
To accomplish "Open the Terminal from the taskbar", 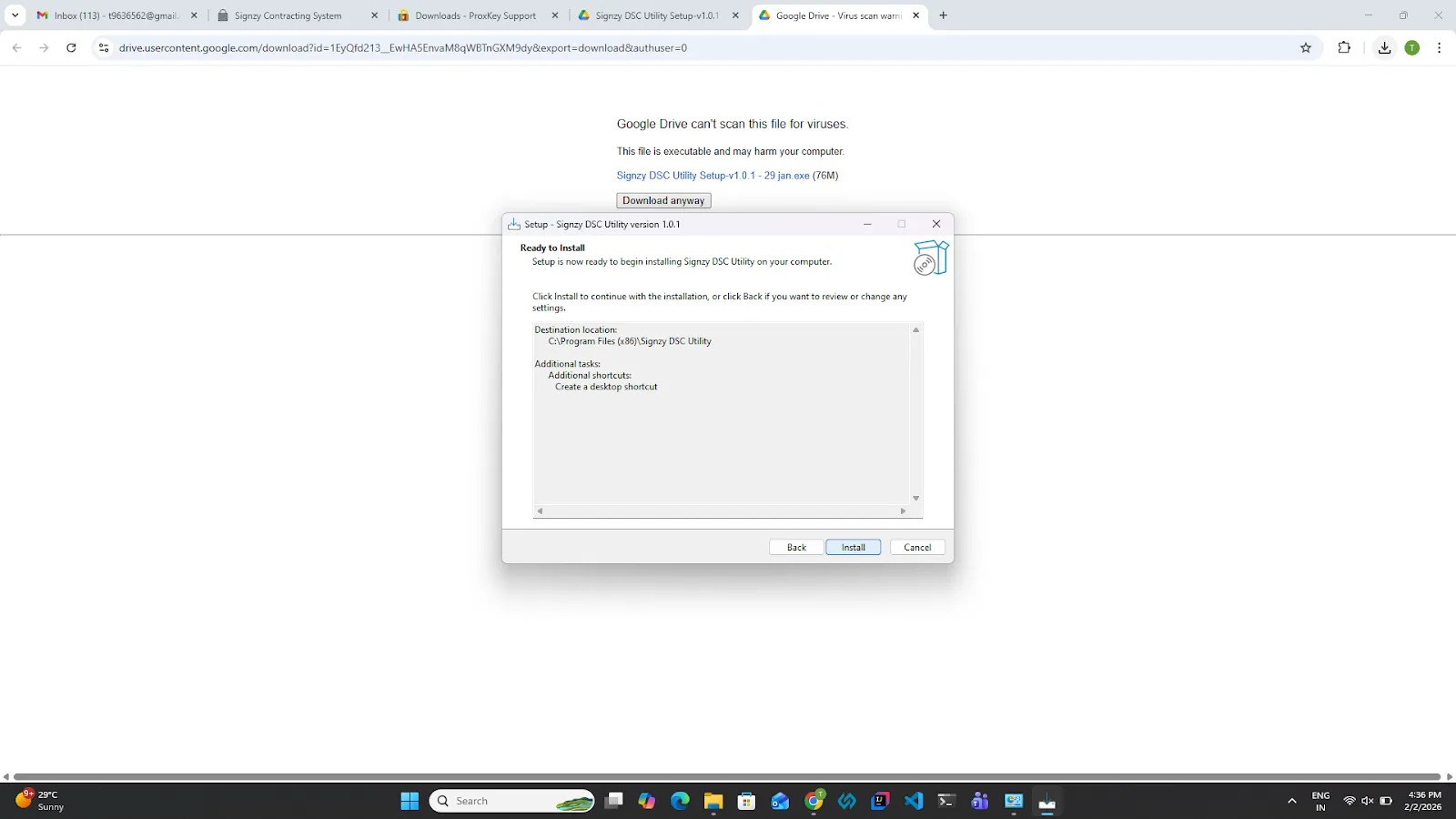I will 946,801.
